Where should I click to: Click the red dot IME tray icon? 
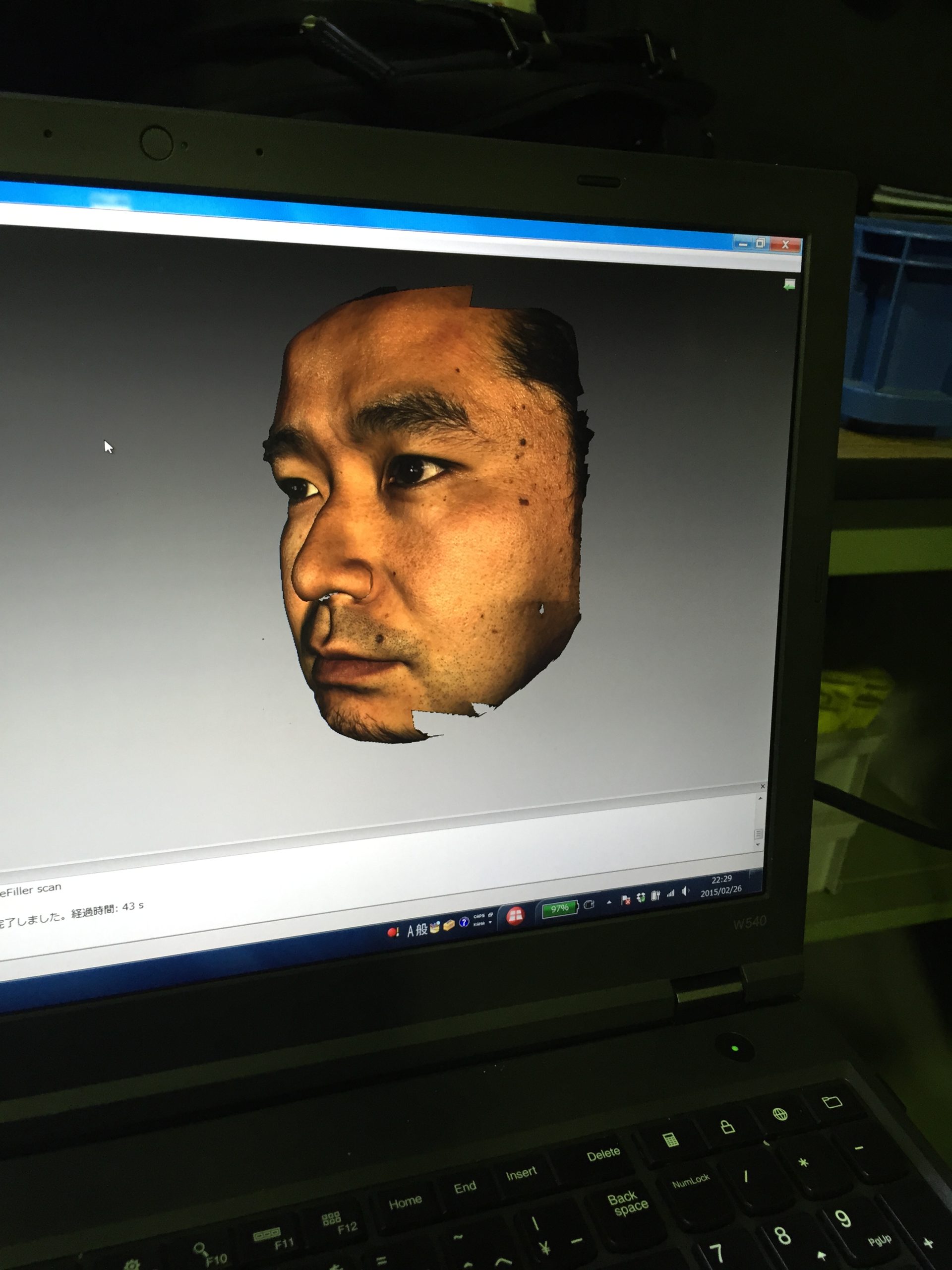point(393,932)
